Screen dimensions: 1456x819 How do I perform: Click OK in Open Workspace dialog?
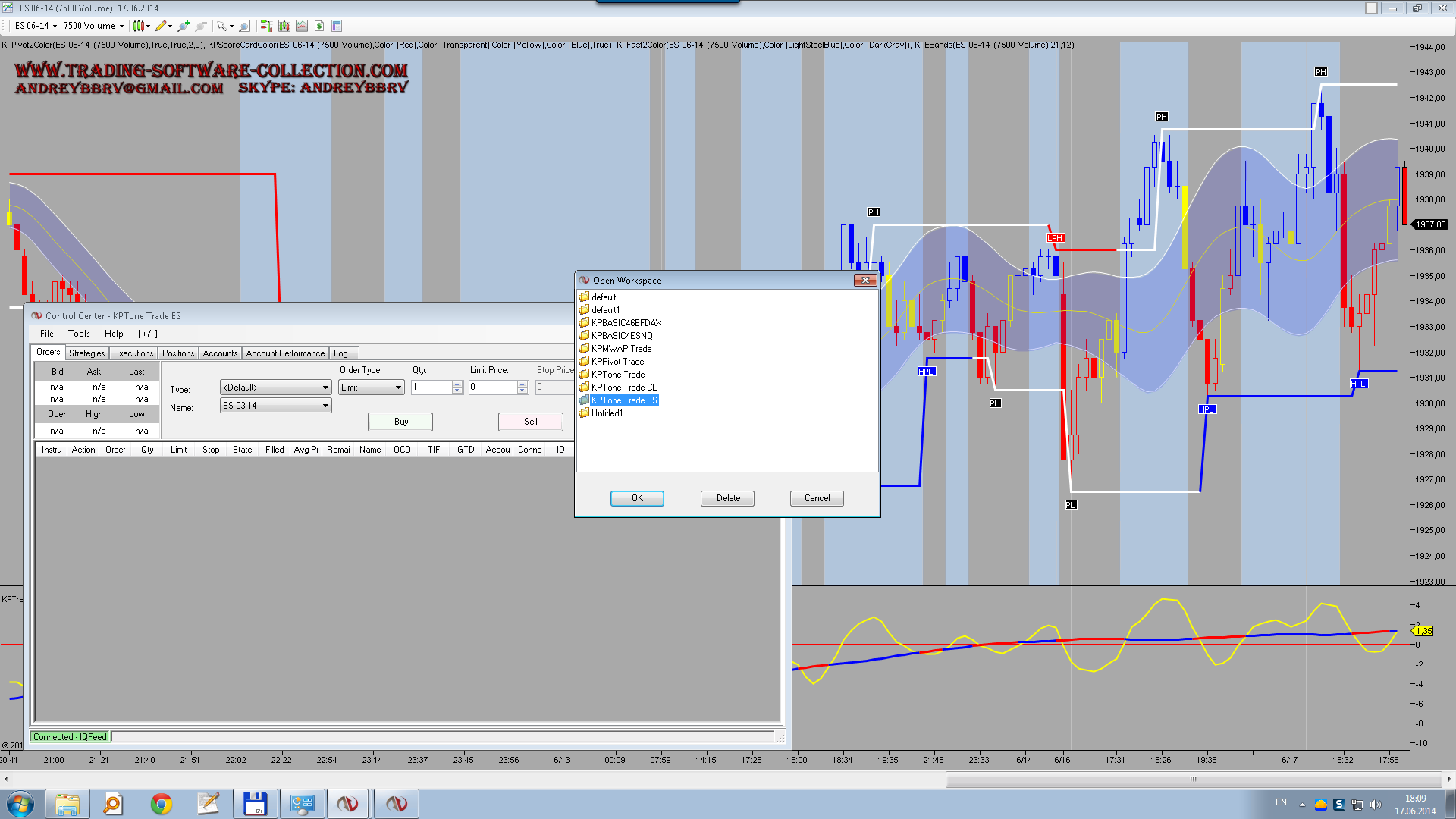coord(637,498)
